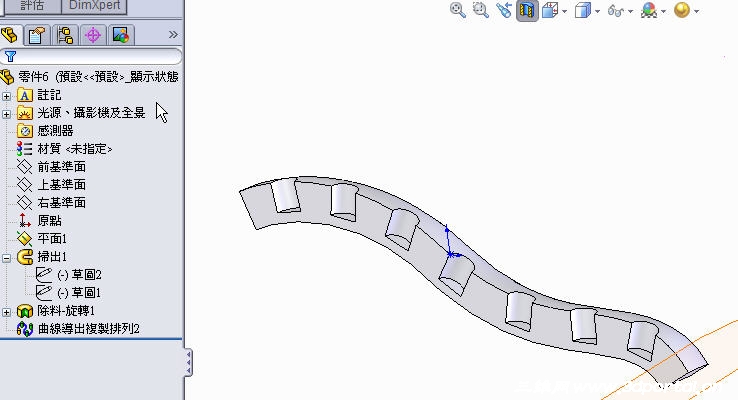Screen dimensions: 738x400
Task: Collapse the 掃出1 sweep feature
Action: [x=7, y=258]
